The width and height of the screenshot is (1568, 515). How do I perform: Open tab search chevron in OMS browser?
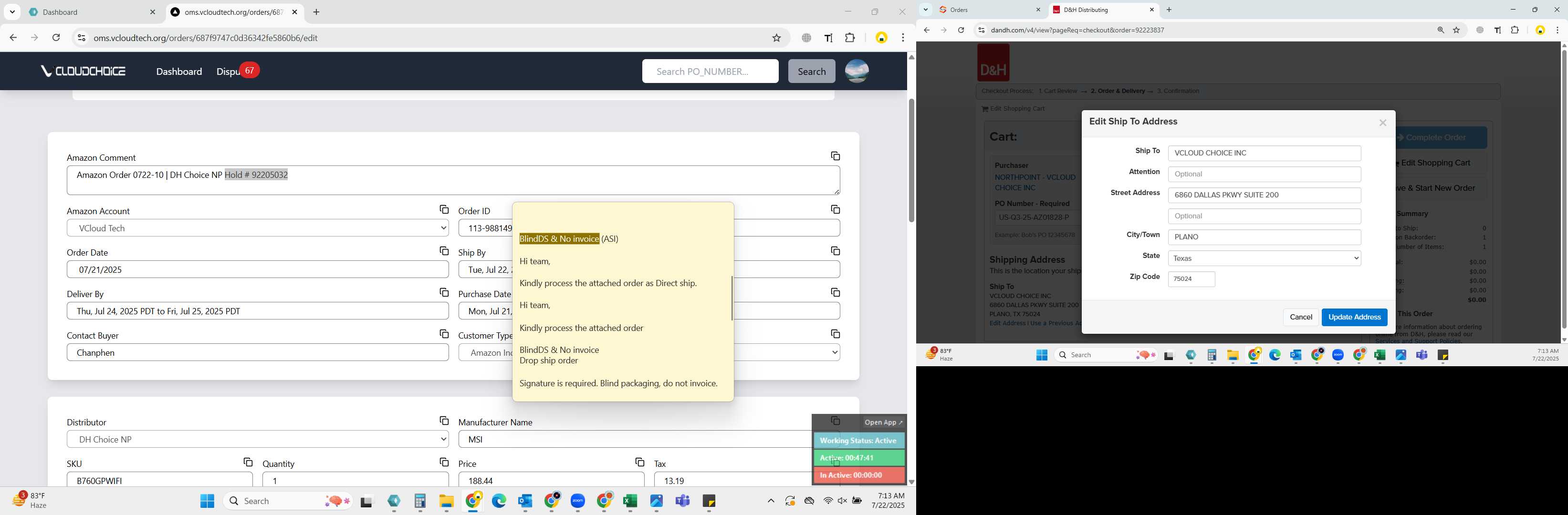point(12,12)
